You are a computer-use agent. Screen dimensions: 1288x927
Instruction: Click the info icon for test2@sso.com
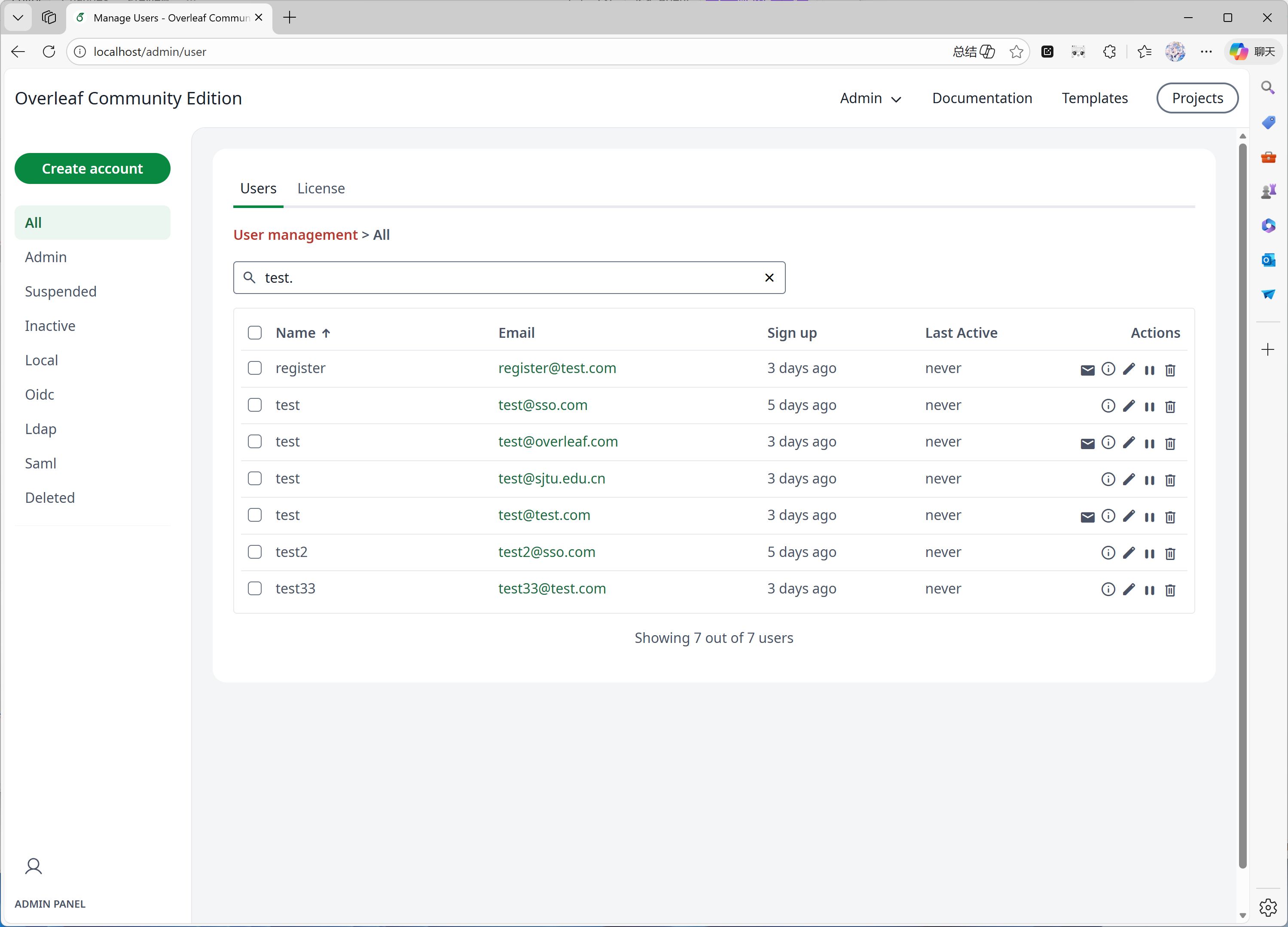(x=1108, y=553)
